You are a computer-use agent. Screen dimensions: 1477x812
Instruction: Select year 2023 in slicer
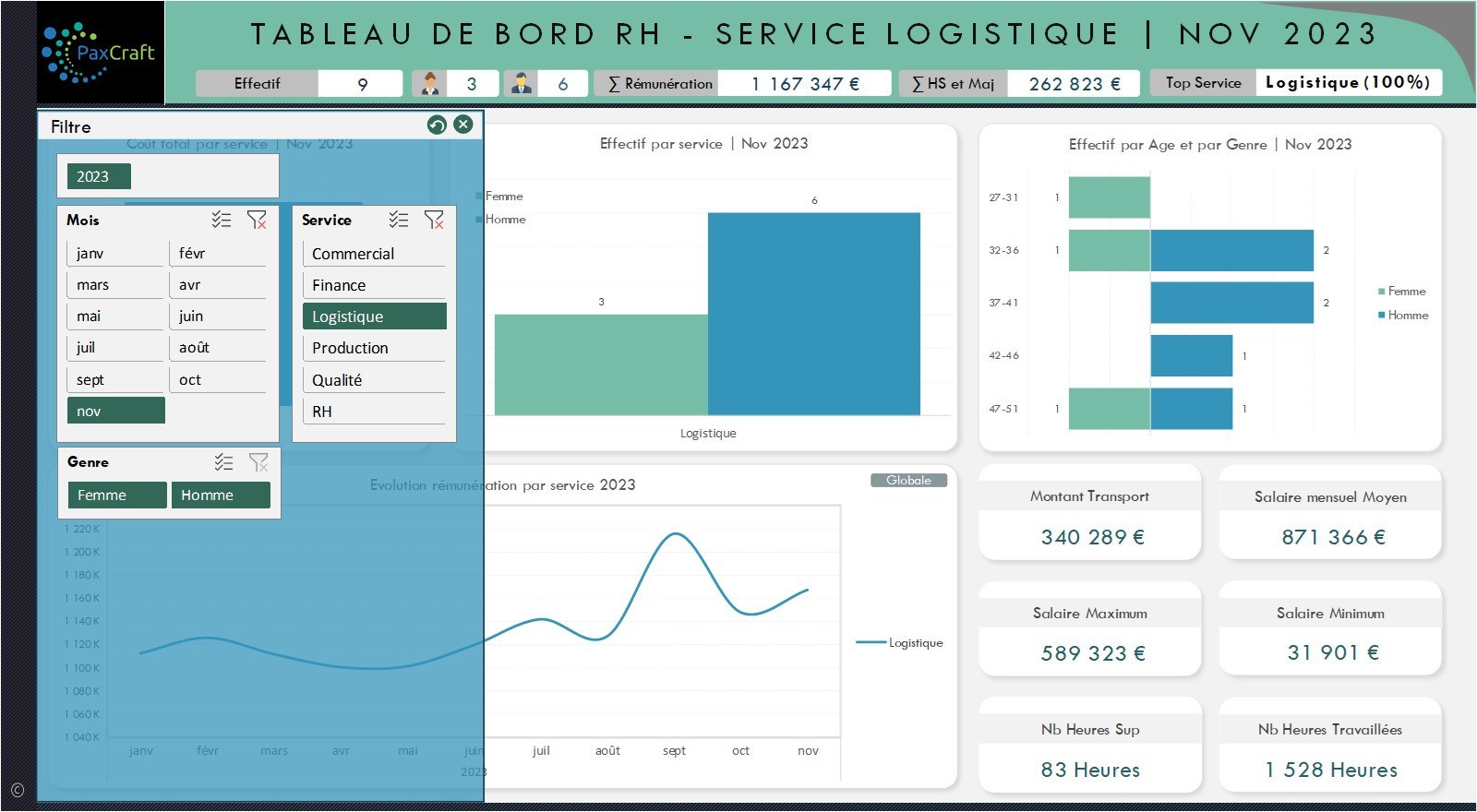coord(99,176)
